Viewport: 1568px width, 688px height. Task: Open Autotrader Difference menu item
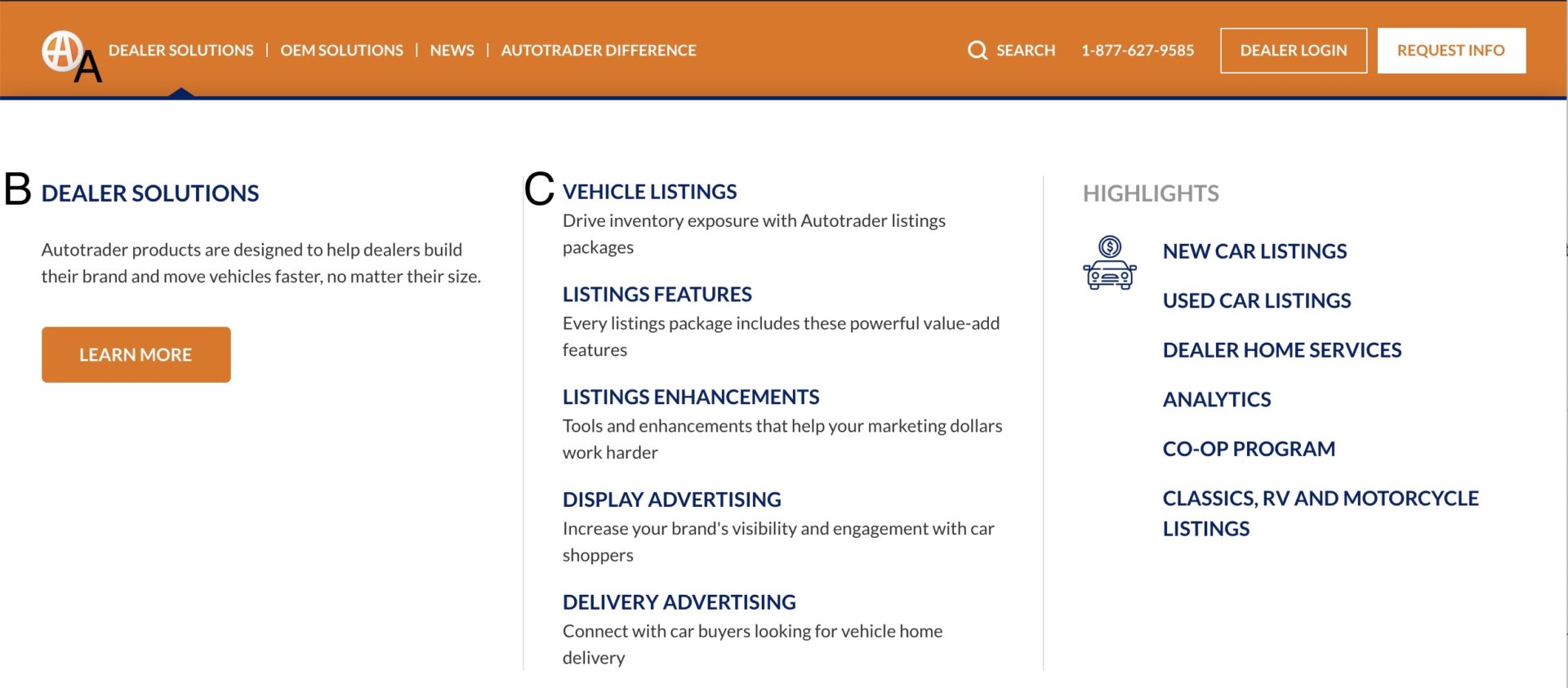coord(598,51)
